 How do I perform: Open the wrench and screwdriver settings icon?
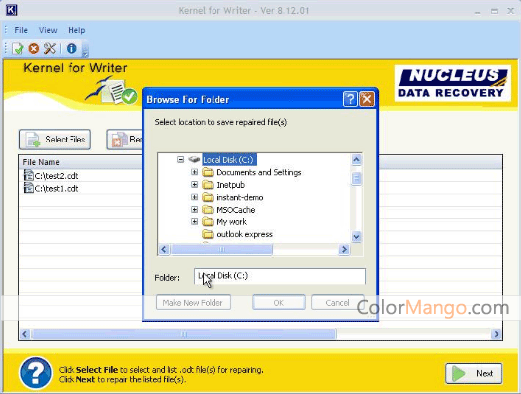pos(50,49)
